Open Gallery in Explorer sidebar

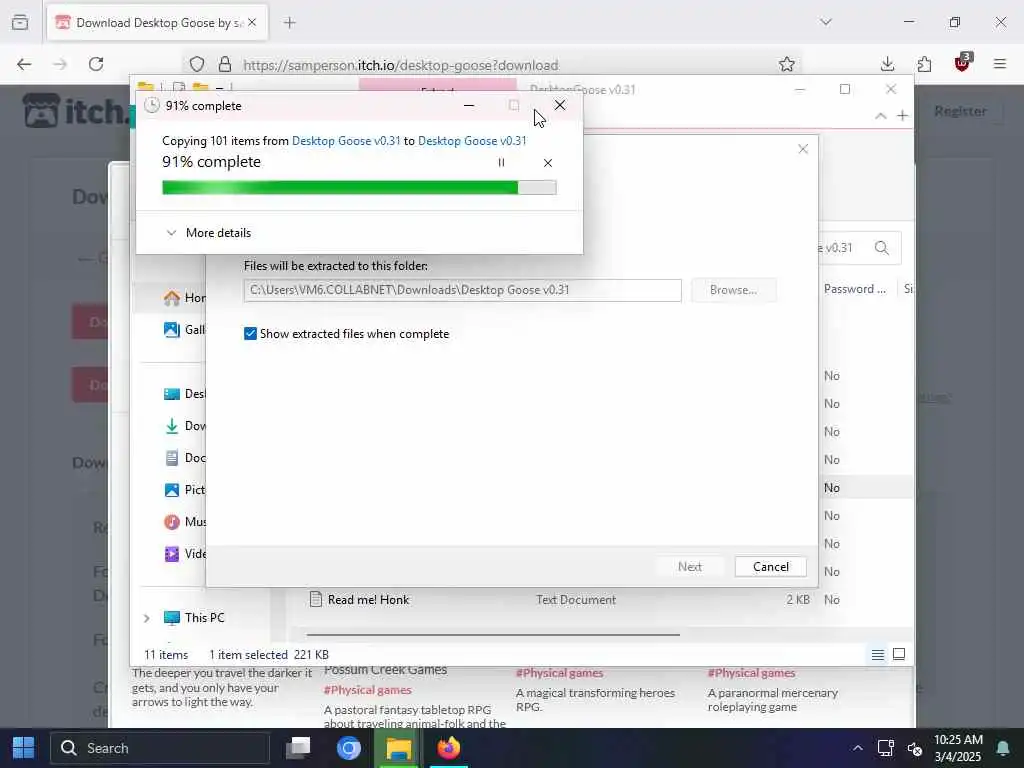pos(184,330)
